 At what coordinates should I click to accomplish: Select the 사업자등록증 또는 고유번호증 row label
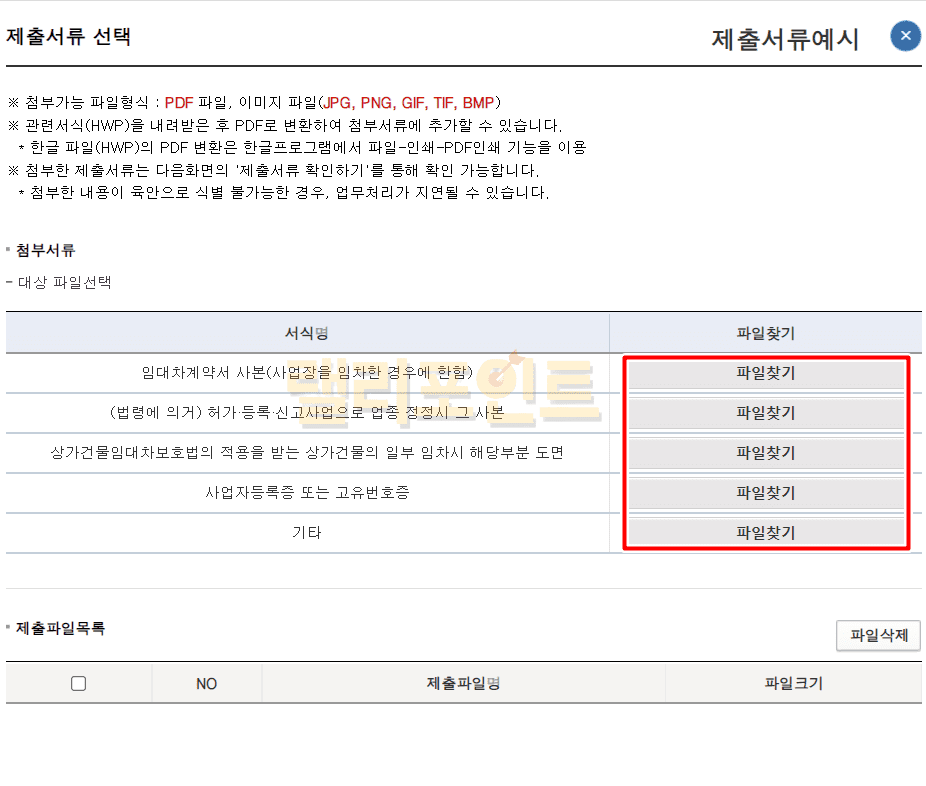[x=307, y=493]
